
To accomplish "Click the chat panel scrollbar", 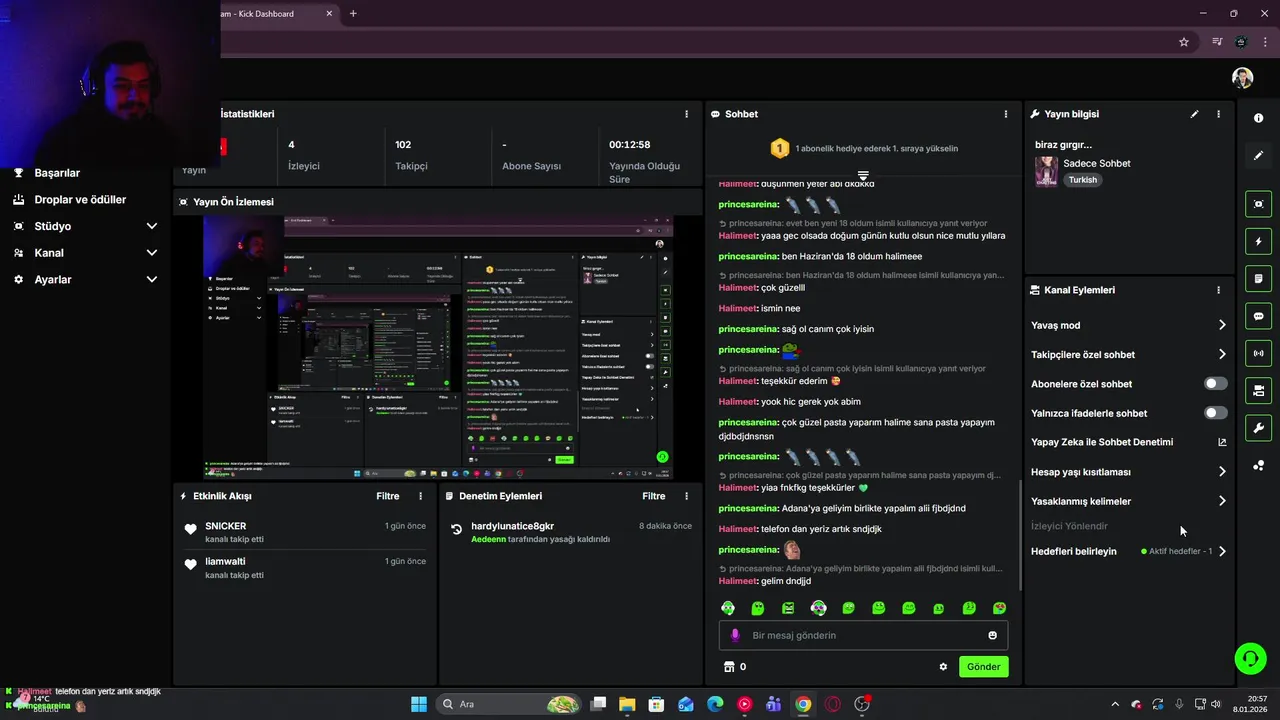I will coord(1019,535).
